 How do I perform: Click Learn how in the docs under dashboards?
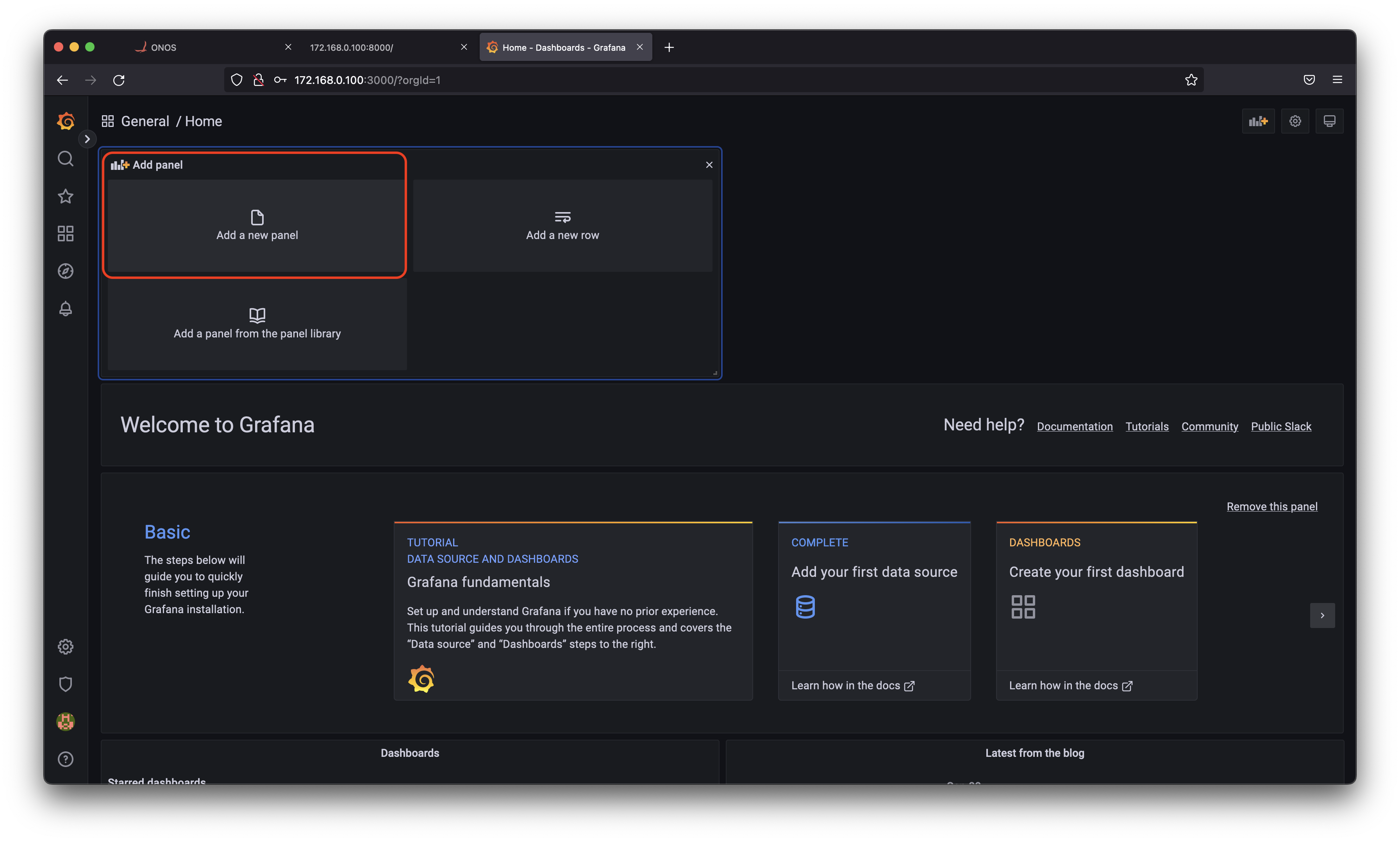coord(1070,685)
